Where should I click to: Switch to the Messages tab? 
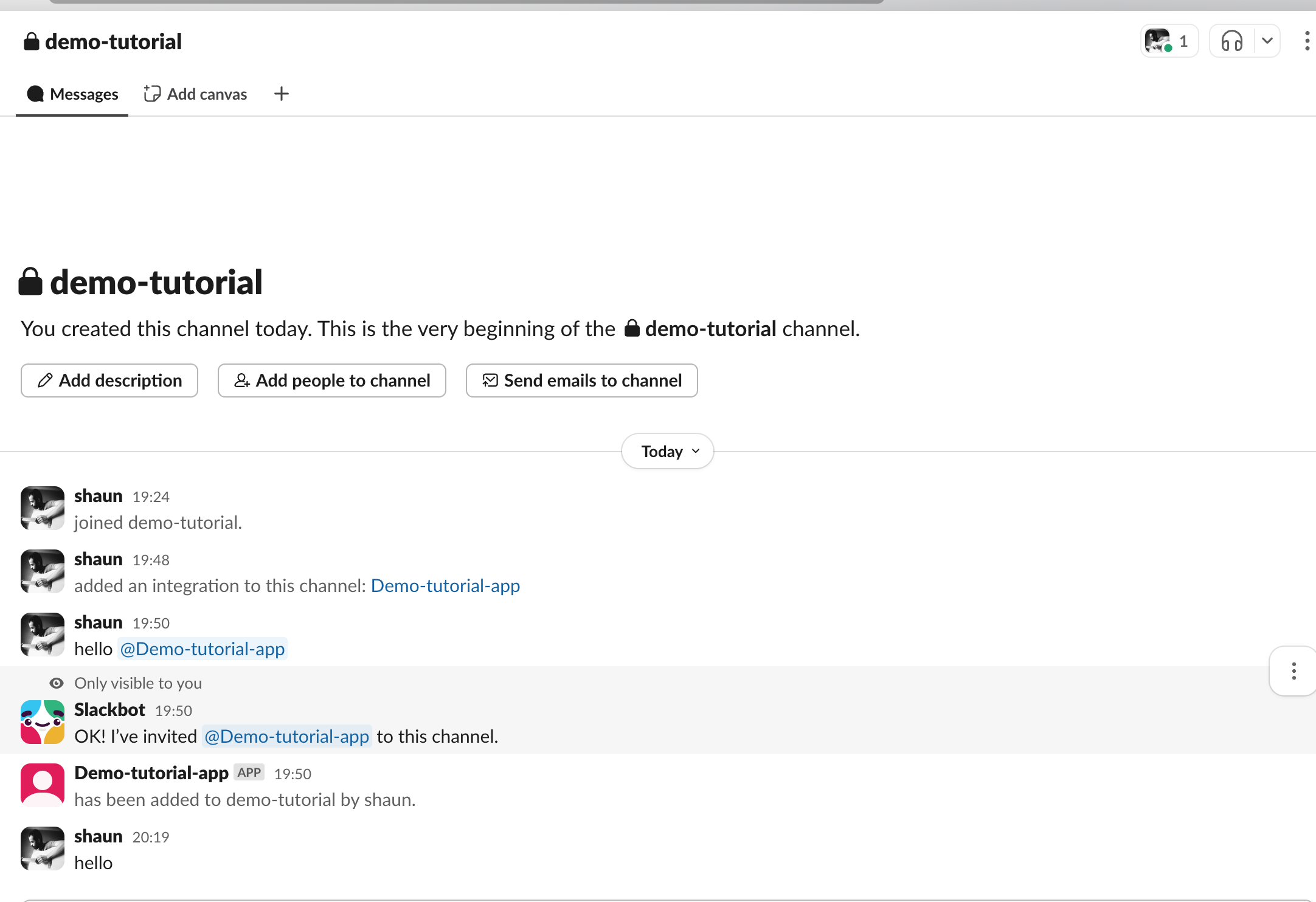click(72, 94)
